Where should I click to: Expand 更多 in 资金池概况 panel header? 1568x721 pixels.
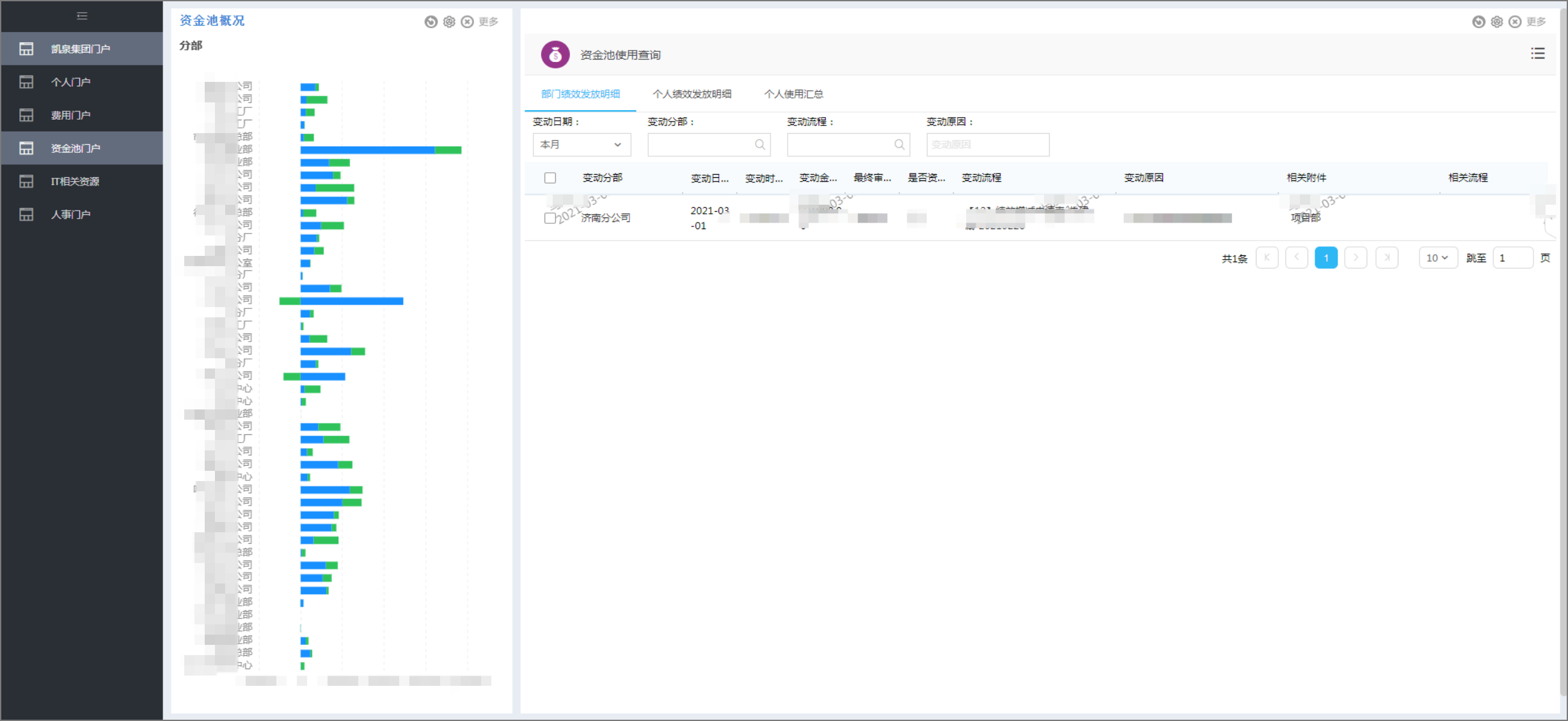(x=489, y=22)
